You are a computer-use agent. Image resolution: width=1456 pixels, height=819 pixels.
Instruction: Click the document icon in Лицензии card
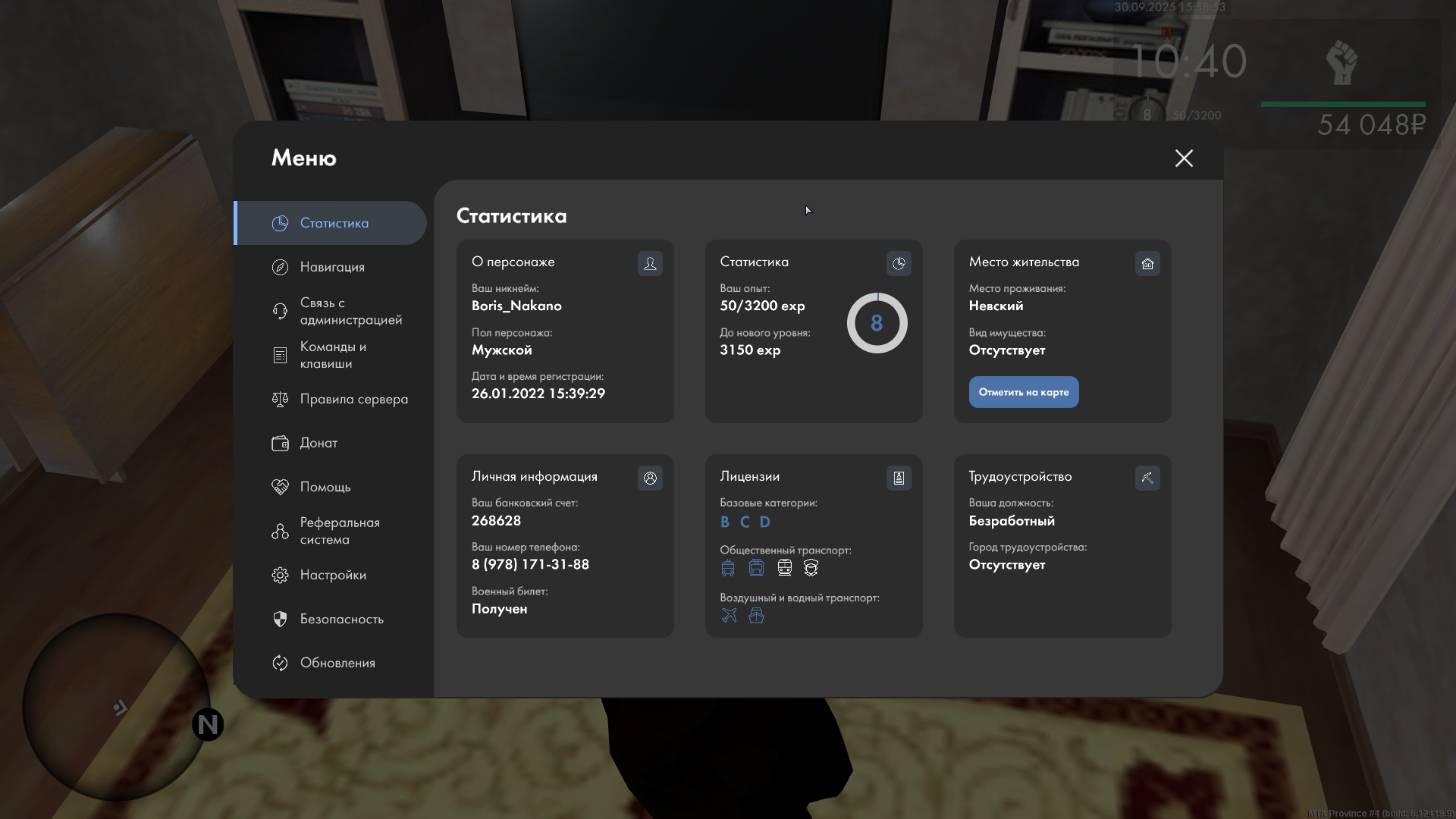click(899, 478)
